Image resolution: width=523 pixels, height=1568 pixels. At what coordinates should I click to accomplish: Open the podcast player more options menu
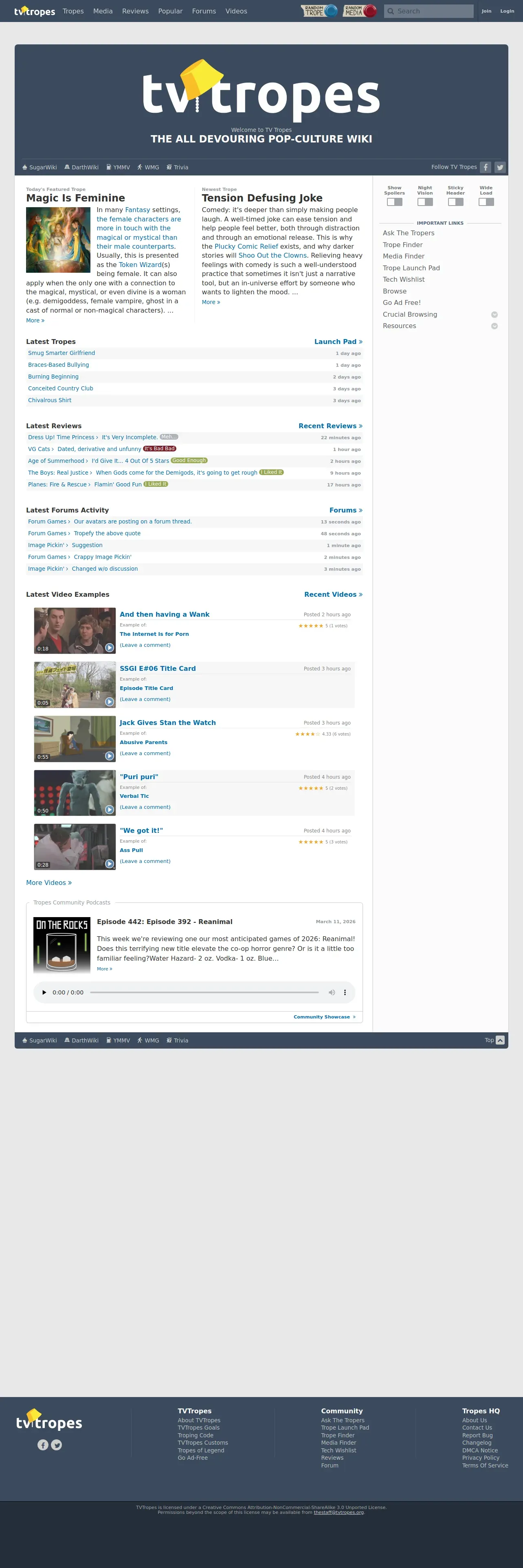tap(345, 992)
